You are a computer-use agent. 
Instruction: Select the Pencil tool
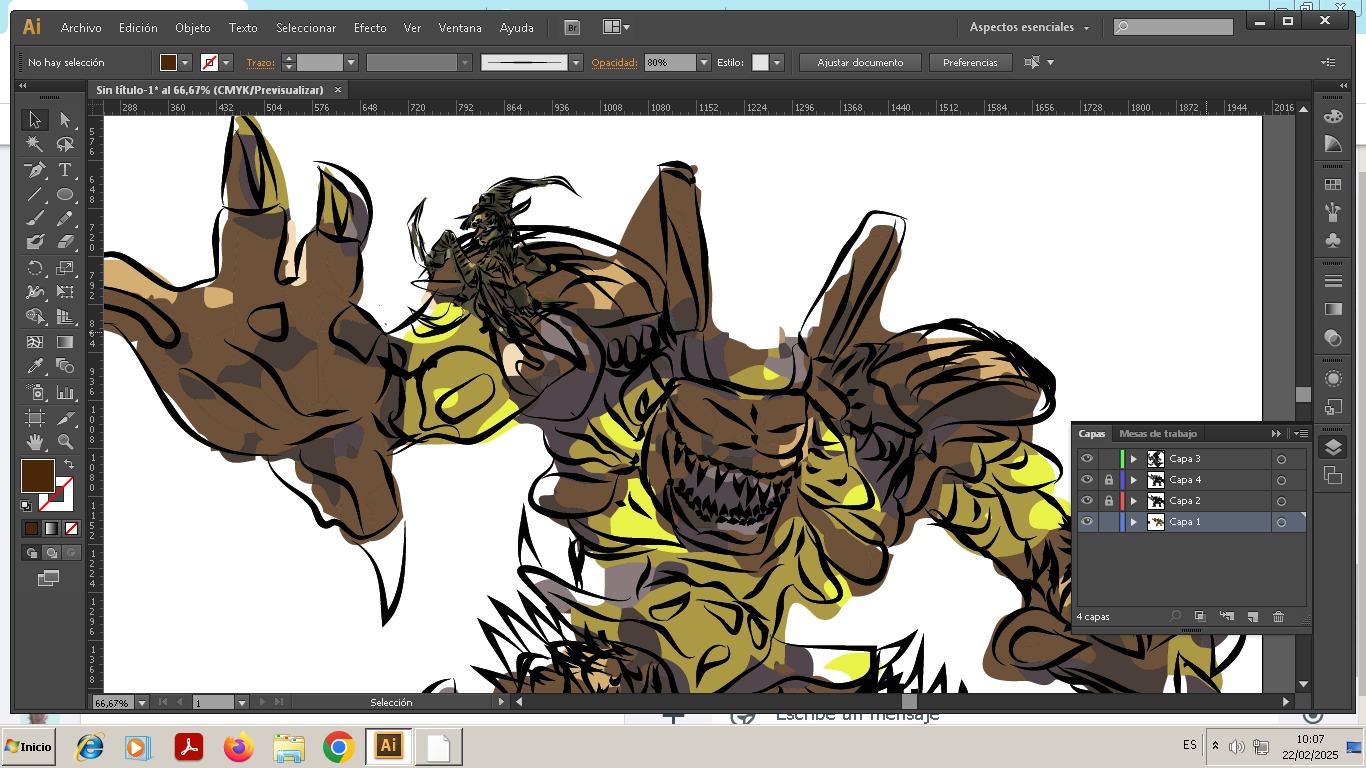click(x=65, y=218)
